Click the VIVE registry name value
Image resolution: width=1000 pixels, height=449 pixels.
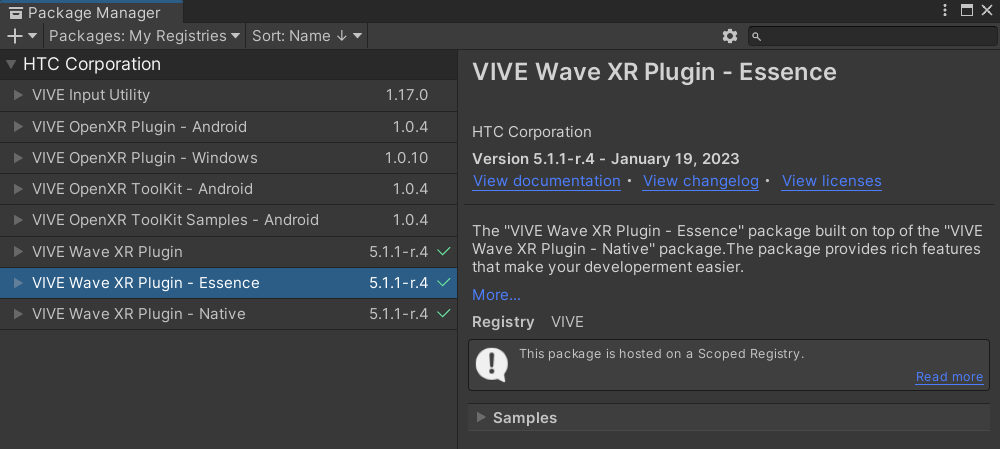(x=567, y=322)
